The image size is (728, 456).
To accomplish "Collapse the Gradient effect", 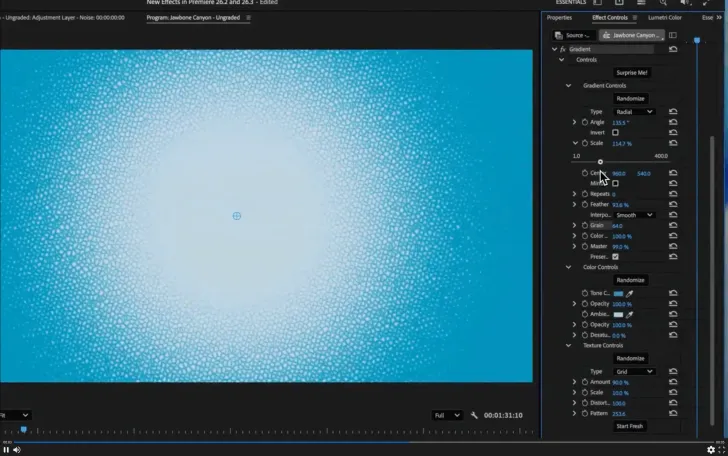I will click(x=554, y=49).
